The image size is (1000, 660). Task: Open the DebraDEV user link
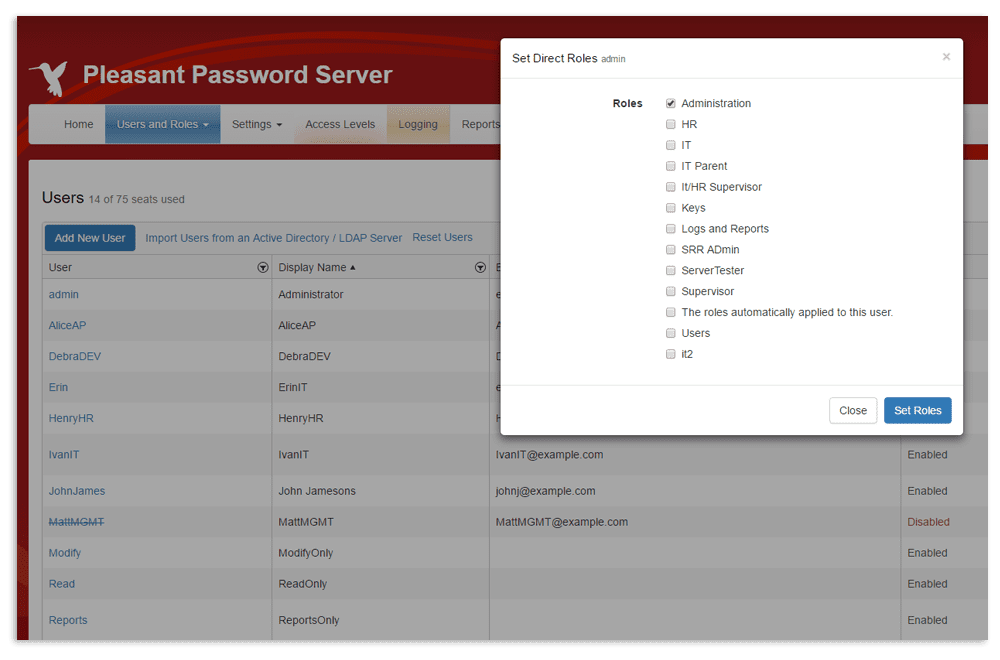coord(75,356)
